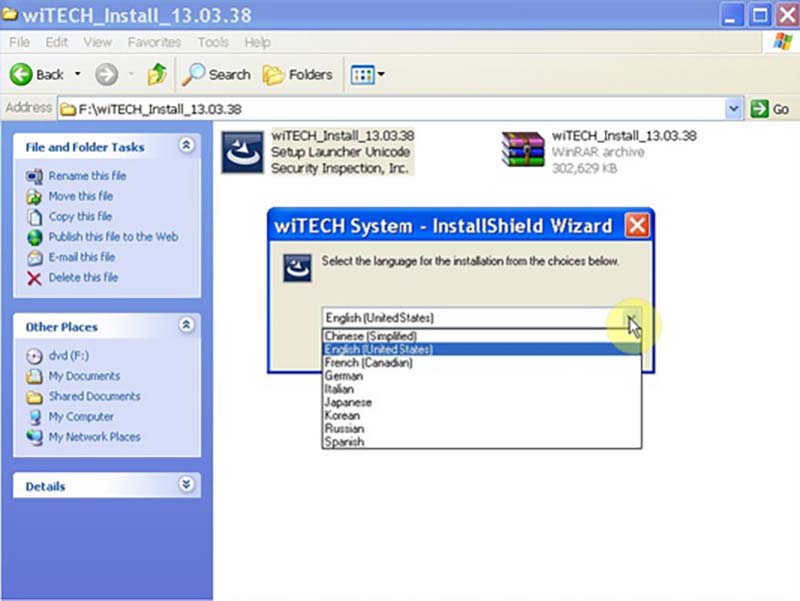Click the InstallShield wizard setup icon
Screen dimensions: 800x601
click(297, 268)
